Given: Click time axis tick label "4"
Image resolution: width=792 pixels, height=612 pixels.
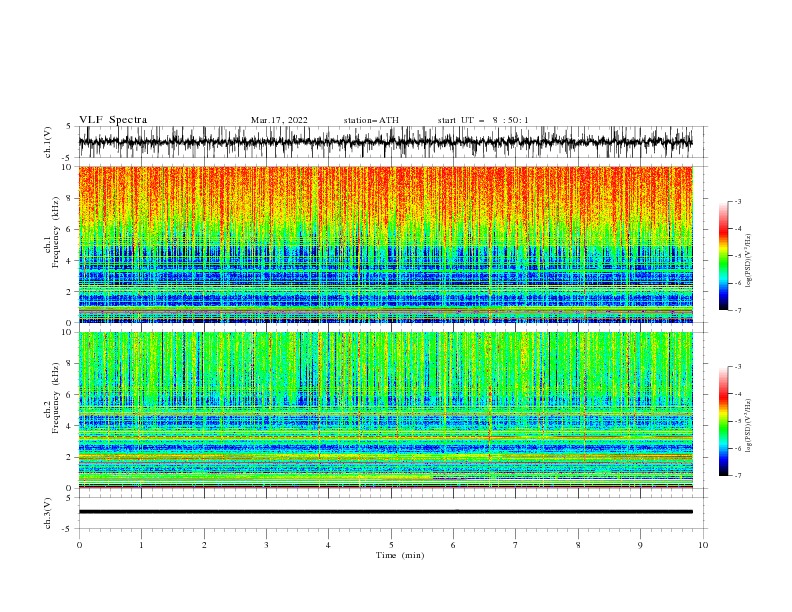Looking at the screenshot, I should tap(328, 545).
